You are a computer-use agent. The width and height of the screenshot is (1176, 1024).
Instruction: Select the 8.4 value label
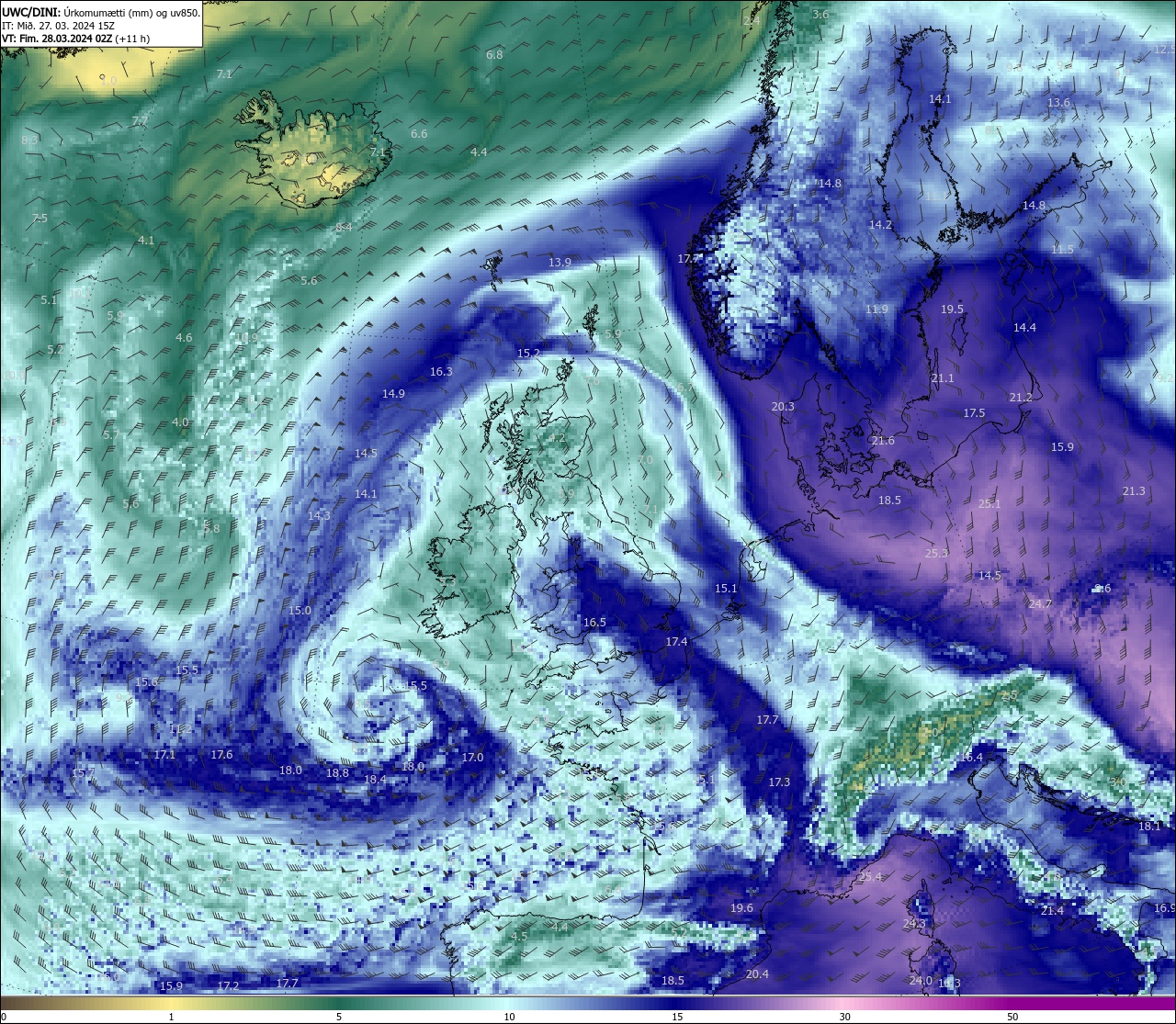coord(344,227)
